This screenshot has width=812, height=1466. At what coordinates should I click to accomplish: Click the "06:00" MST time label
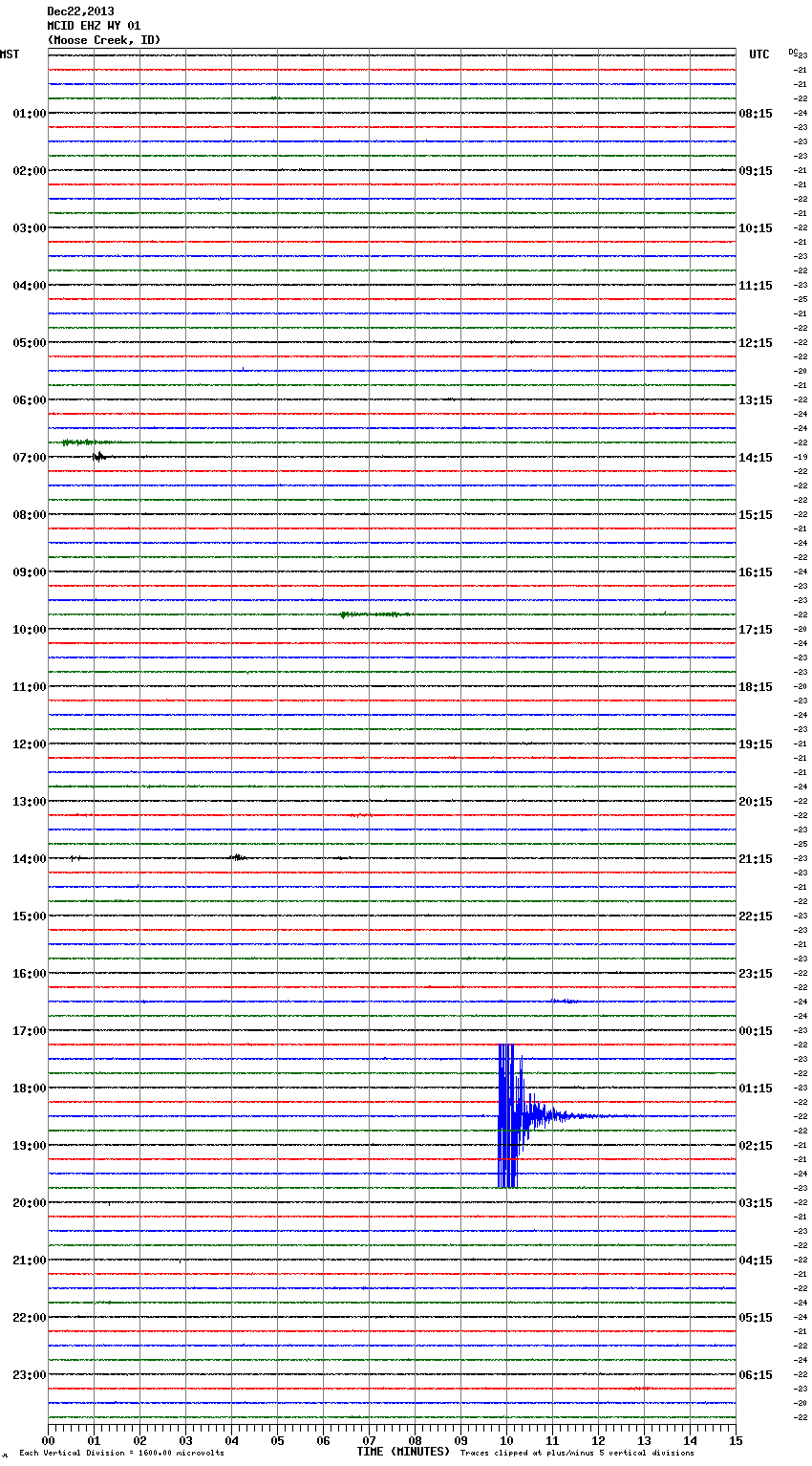pyautogui.click(x=29, y=400)
